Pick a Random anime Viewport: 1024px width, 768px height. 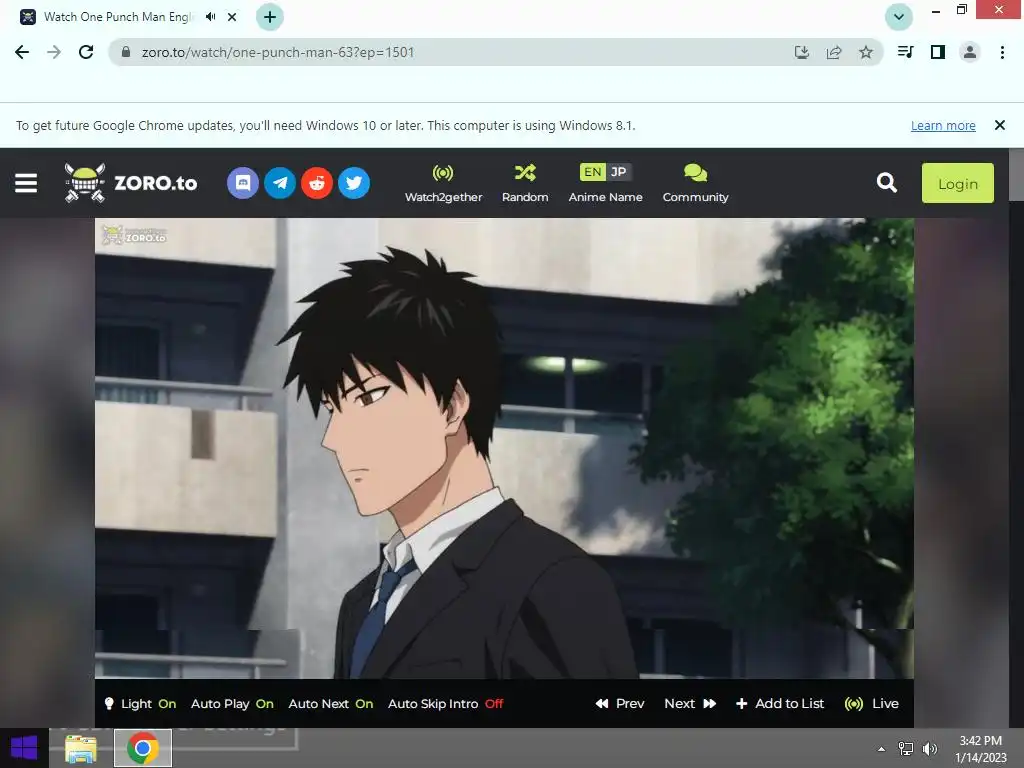525,184
